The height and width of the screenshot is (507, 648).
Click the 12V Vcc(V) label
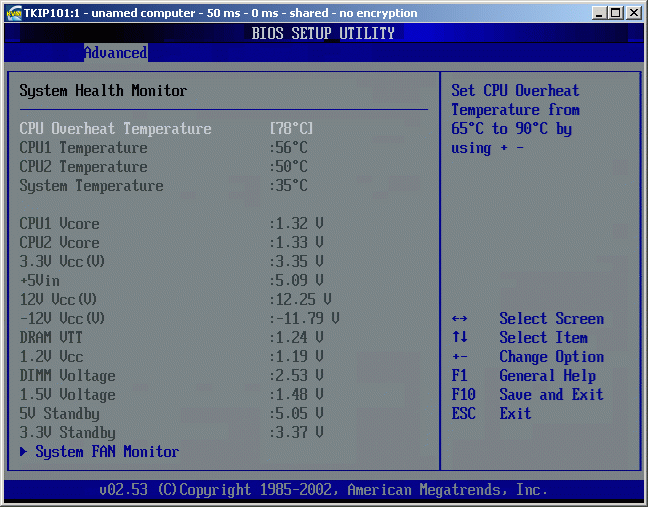click(58, 300)
